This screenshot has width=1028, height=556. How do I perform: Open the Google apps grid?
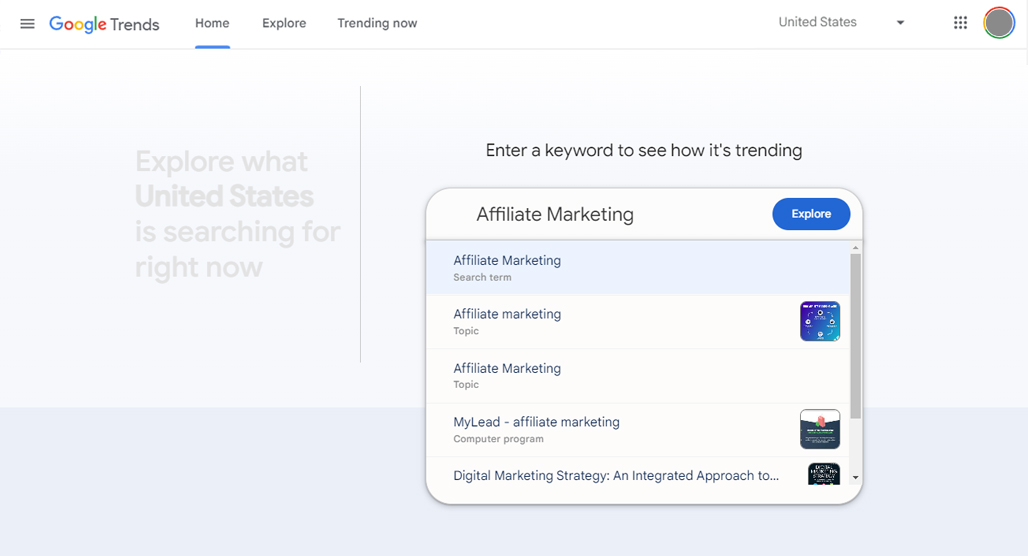click(x=960, y=23)
